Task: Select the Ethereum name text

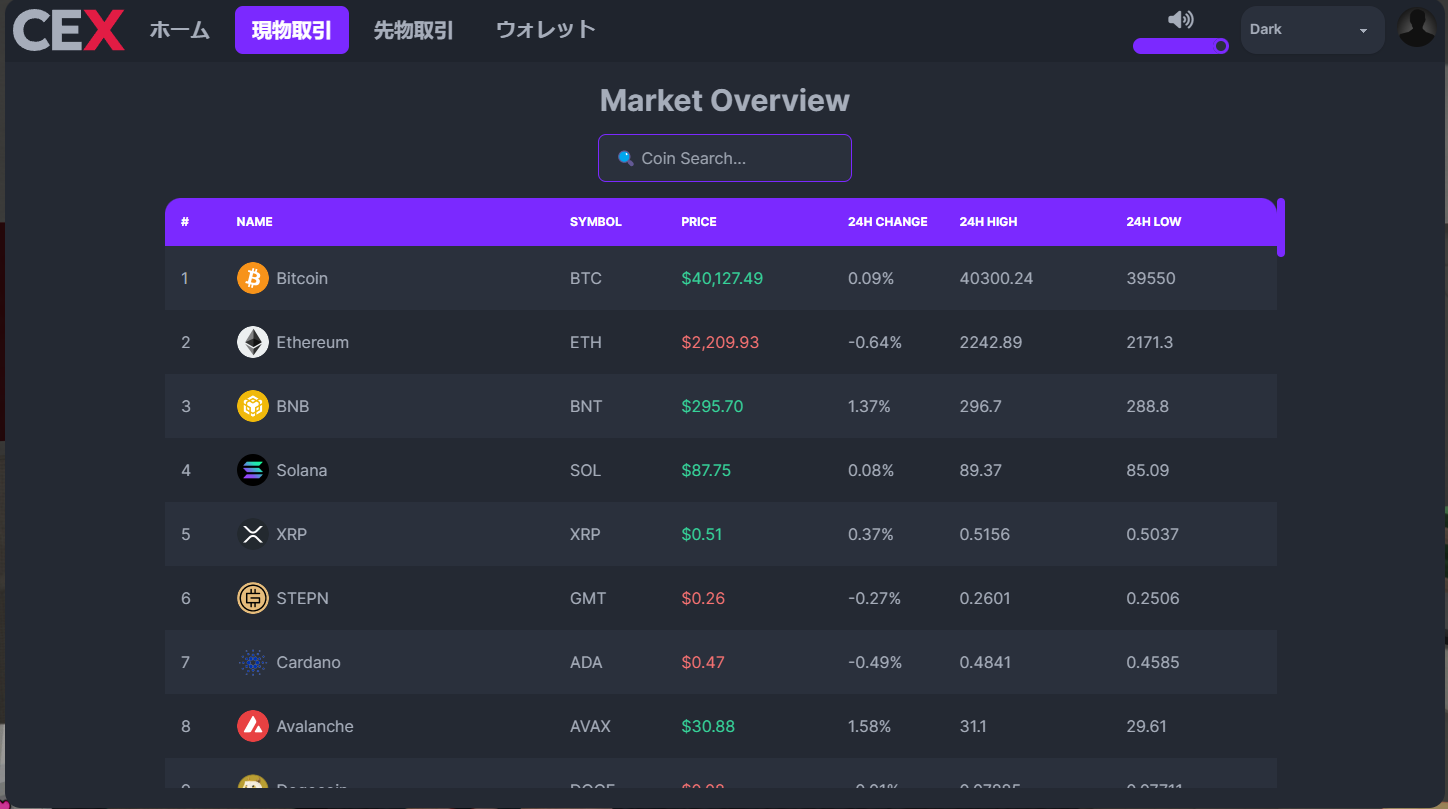Action: click(313, 342)
